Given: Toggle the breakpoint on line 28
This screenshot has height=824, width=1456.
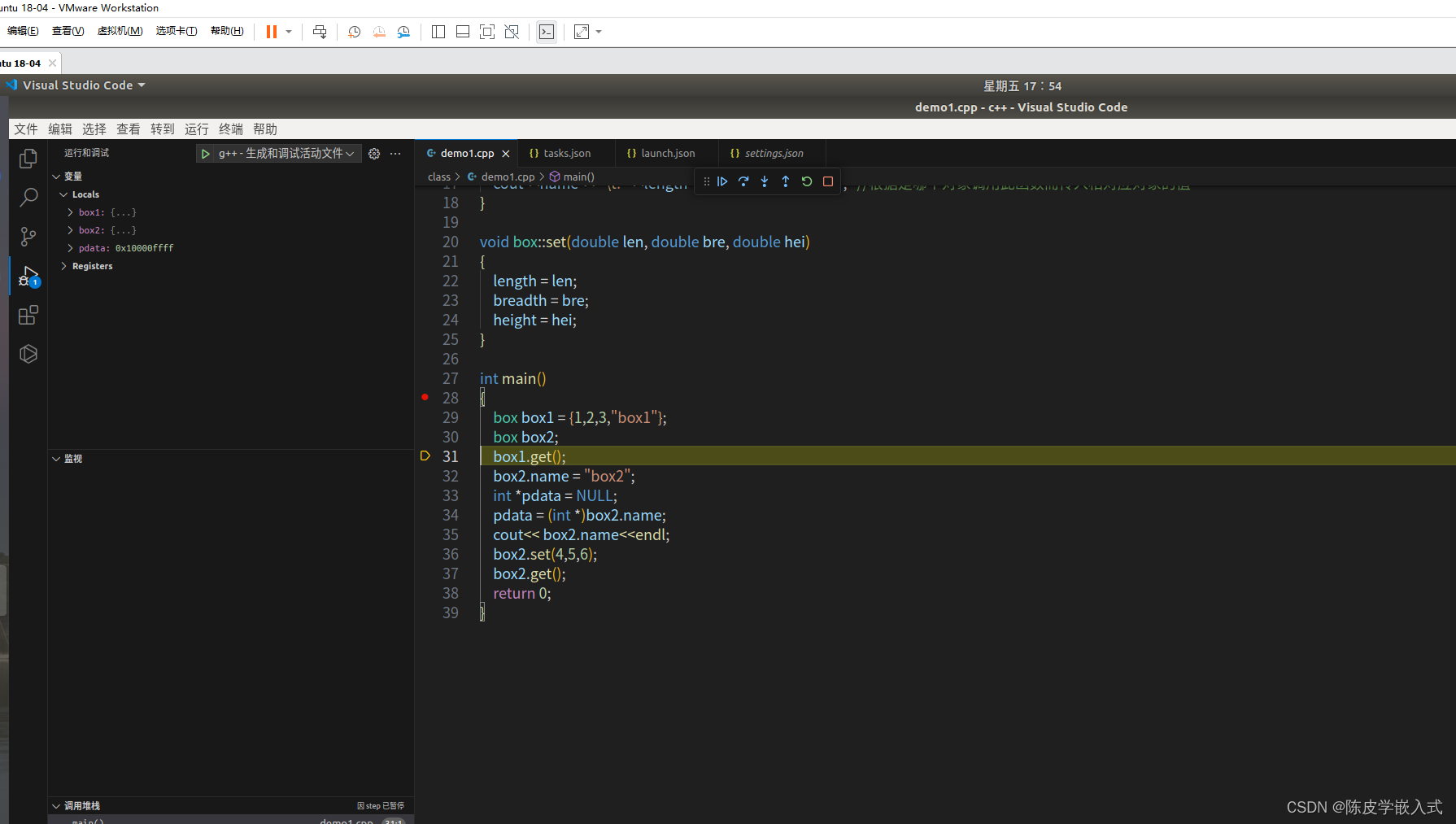Looking at the screenshot, I should tap(425, 397).
